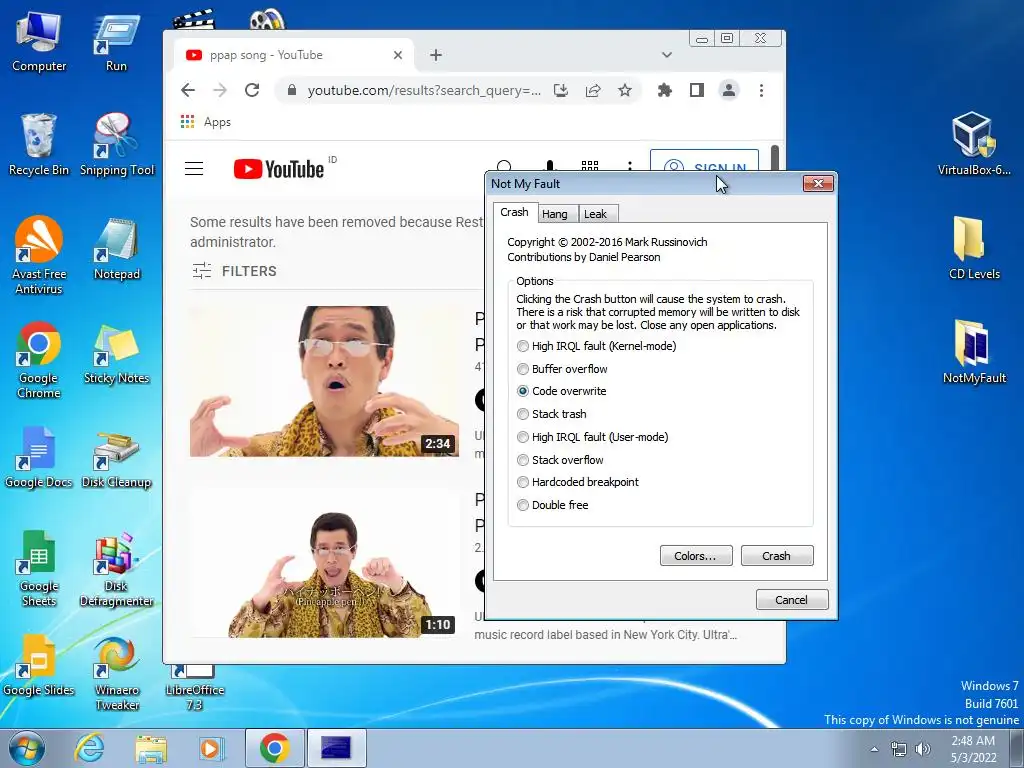Click the YouTube logo
Screen dimensions: 1024x768
click(x=279, y=169)
